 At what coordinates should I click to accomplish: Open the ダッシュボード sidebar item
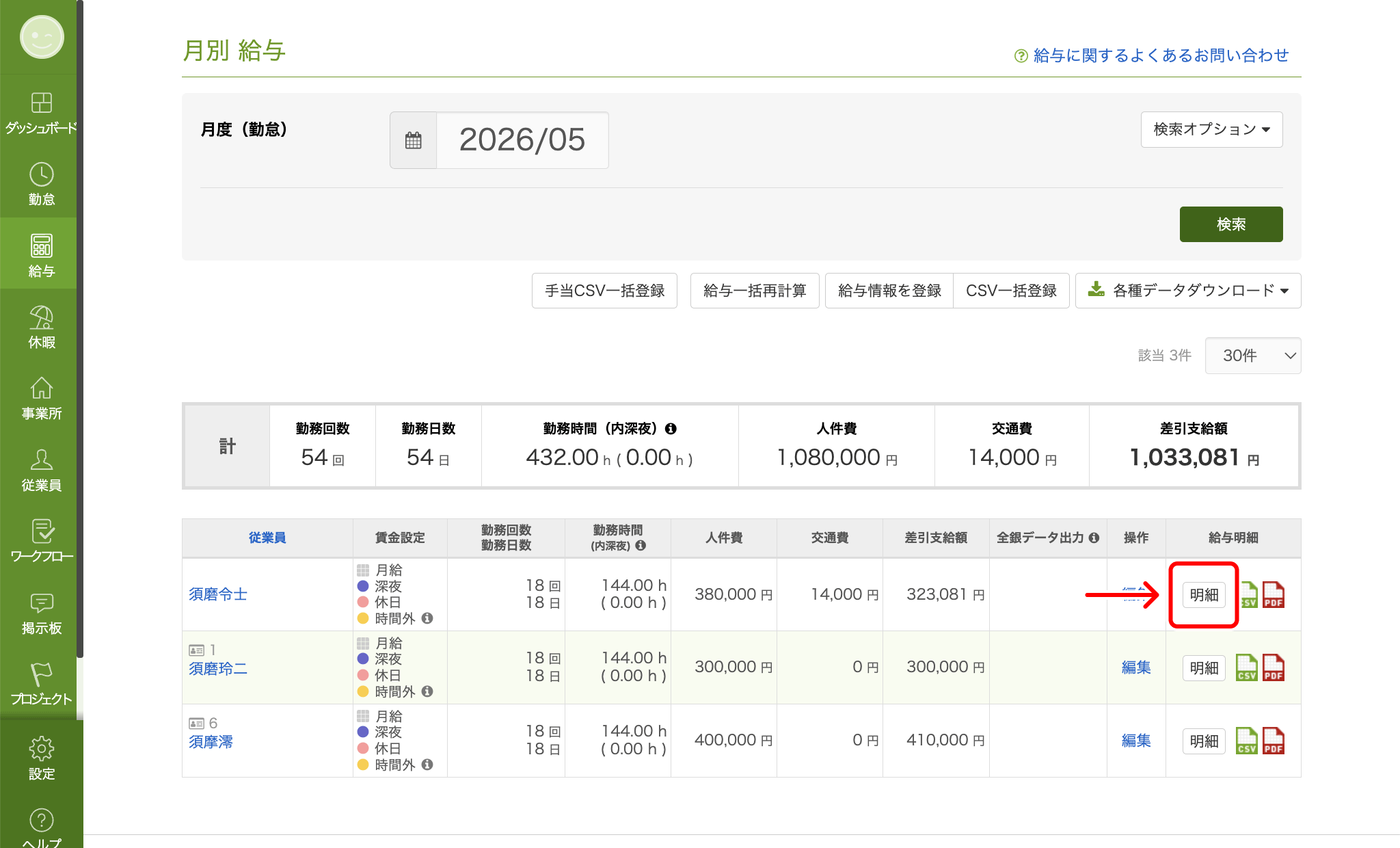click(x=41, y=113)
